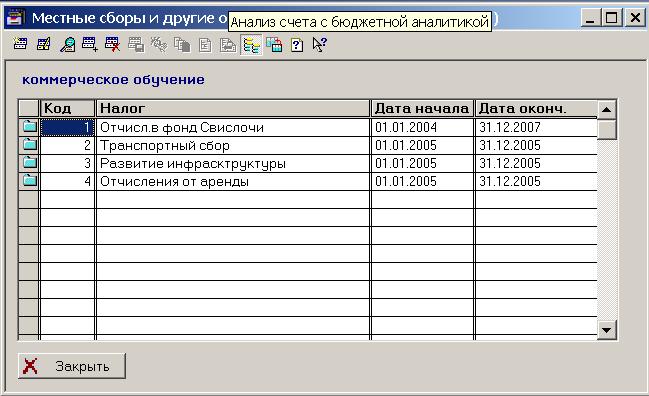This screenshot has width=649, height=396.
Task: Click the grayed links chain icon
Action: coord(159,44)
